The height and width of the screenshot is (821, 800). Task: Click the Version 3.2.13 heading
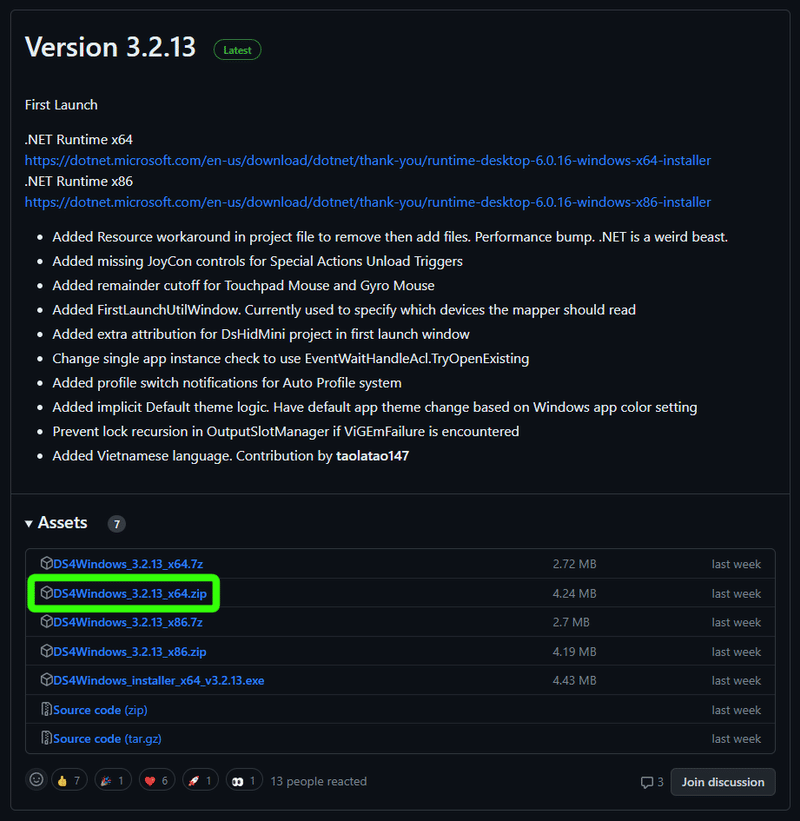(110, 47)
